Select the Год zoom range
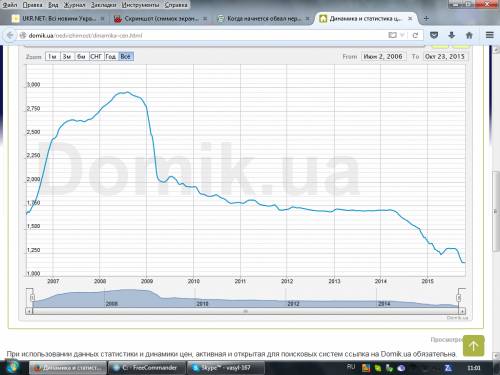 (x=111, y=57)
